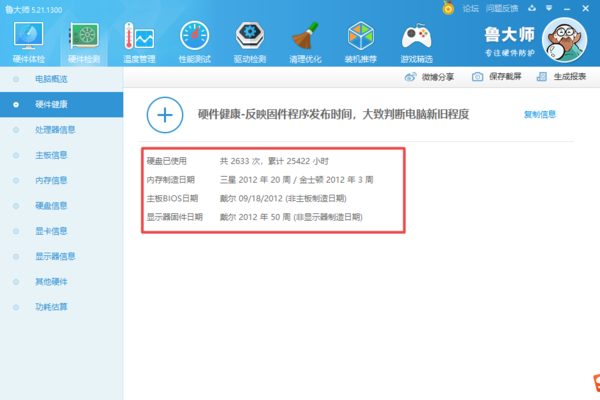This screenshot has width=600, height=400.
Task: Close the 鲁大师 window
Action: click(x=585, y=8)
